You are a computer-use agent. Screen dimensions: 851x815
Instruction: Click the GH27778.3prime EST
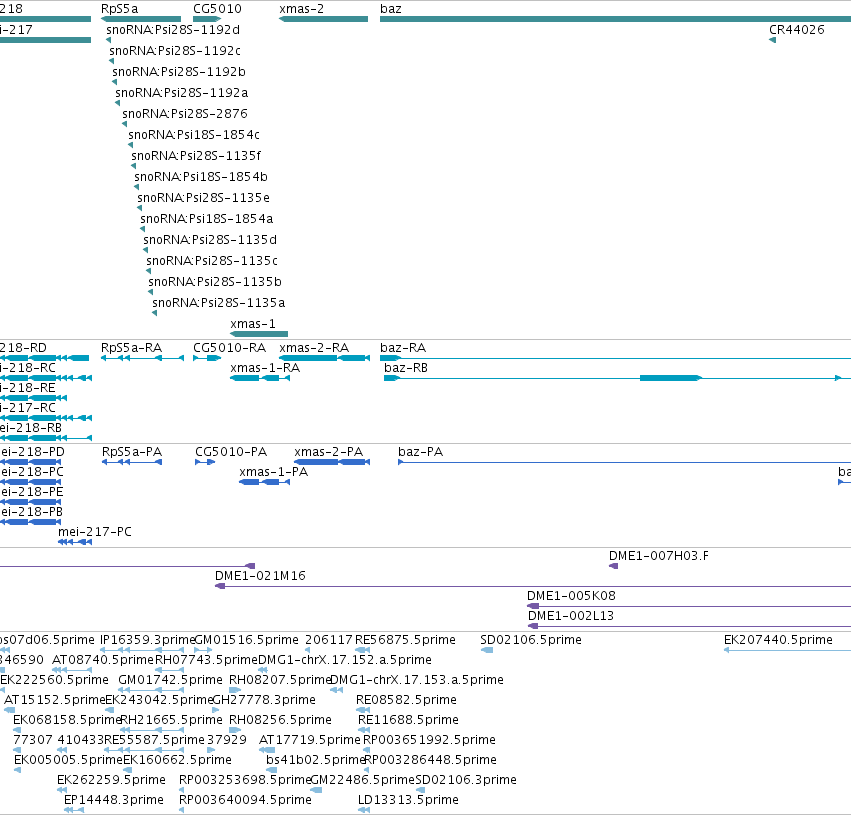click(215, 710)
